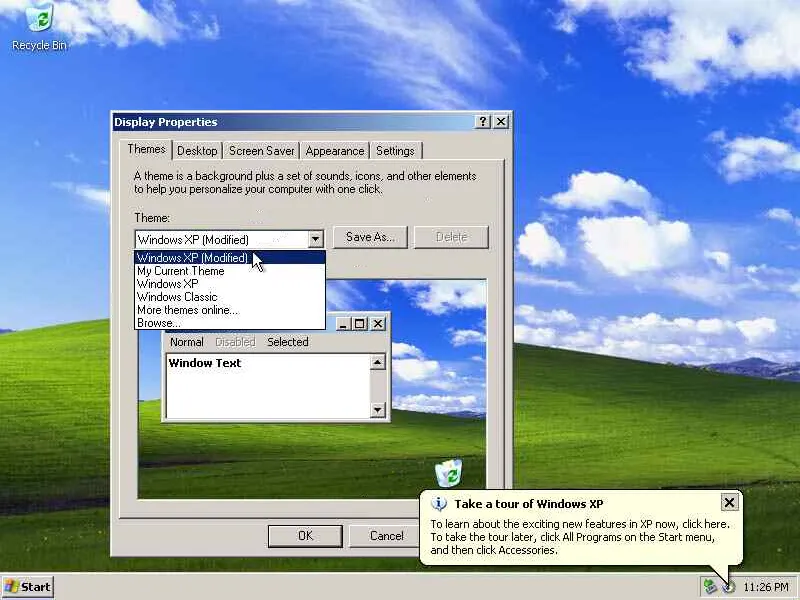Select Windows XP (Modified) in theme list
The width and height of the screenshot is (800, 600).
tap(230, 258)
